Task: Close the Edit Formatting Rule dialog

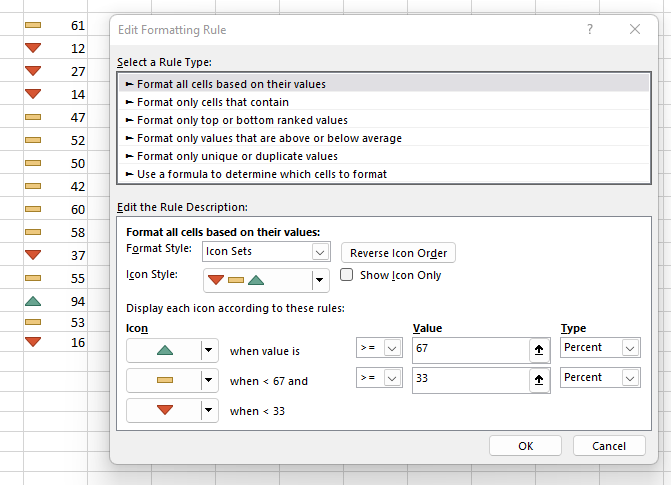Action: [x=635, y=29]
